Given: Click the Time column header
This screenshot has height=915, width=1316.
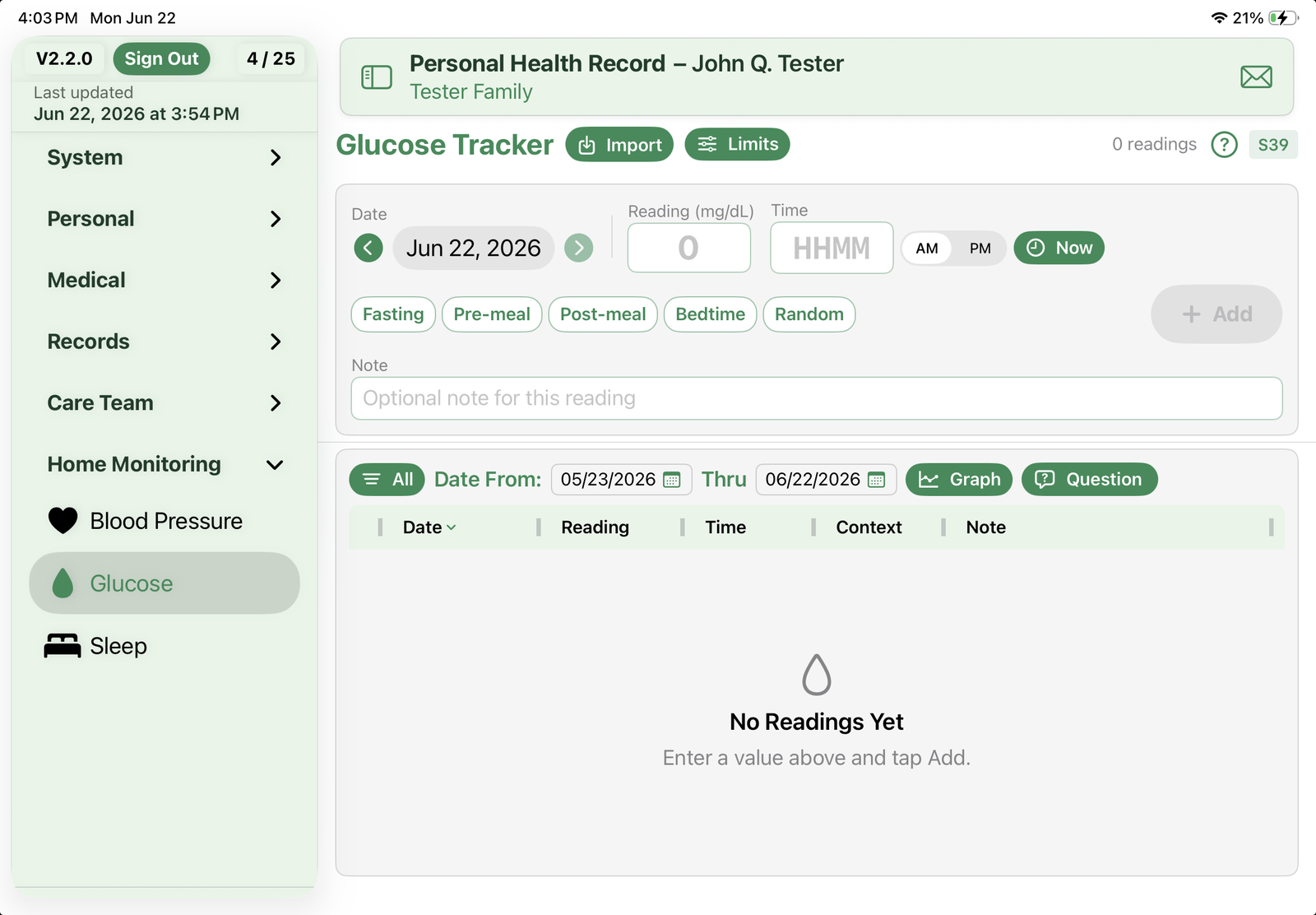Looking at the screenshot, I should click(x=725, y=527).
